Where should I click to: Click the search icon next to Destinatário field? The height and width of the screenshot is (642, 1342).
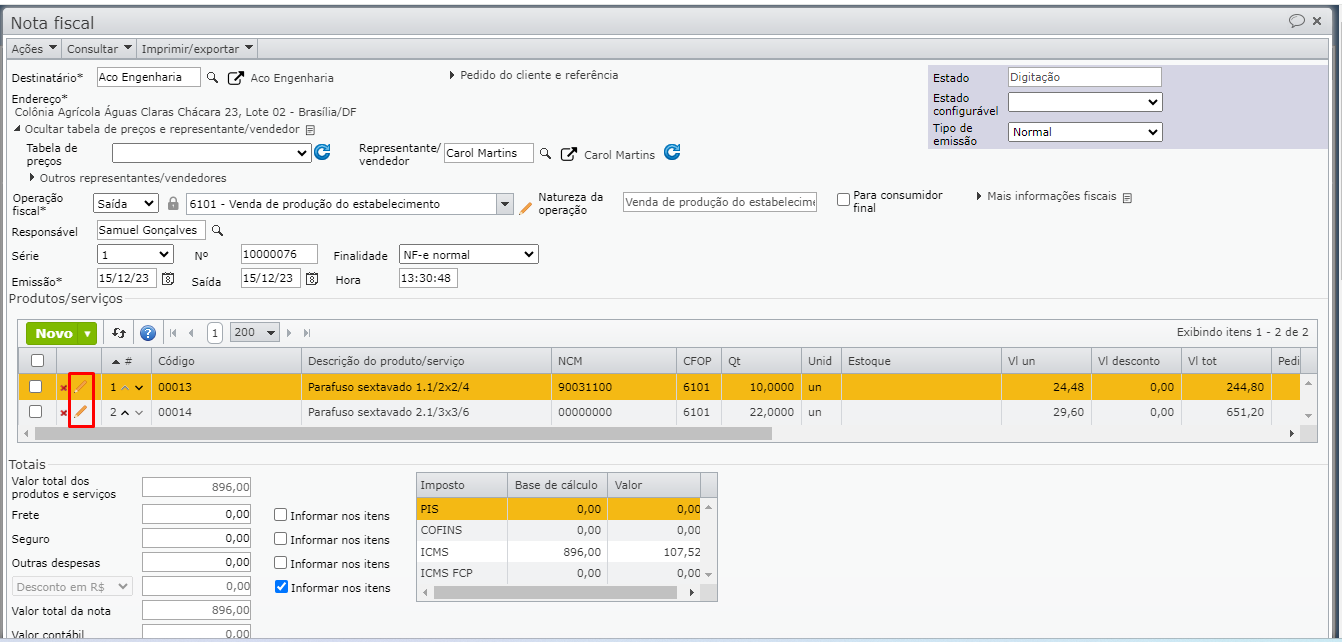pyautogui.click(x=212, y=77)
